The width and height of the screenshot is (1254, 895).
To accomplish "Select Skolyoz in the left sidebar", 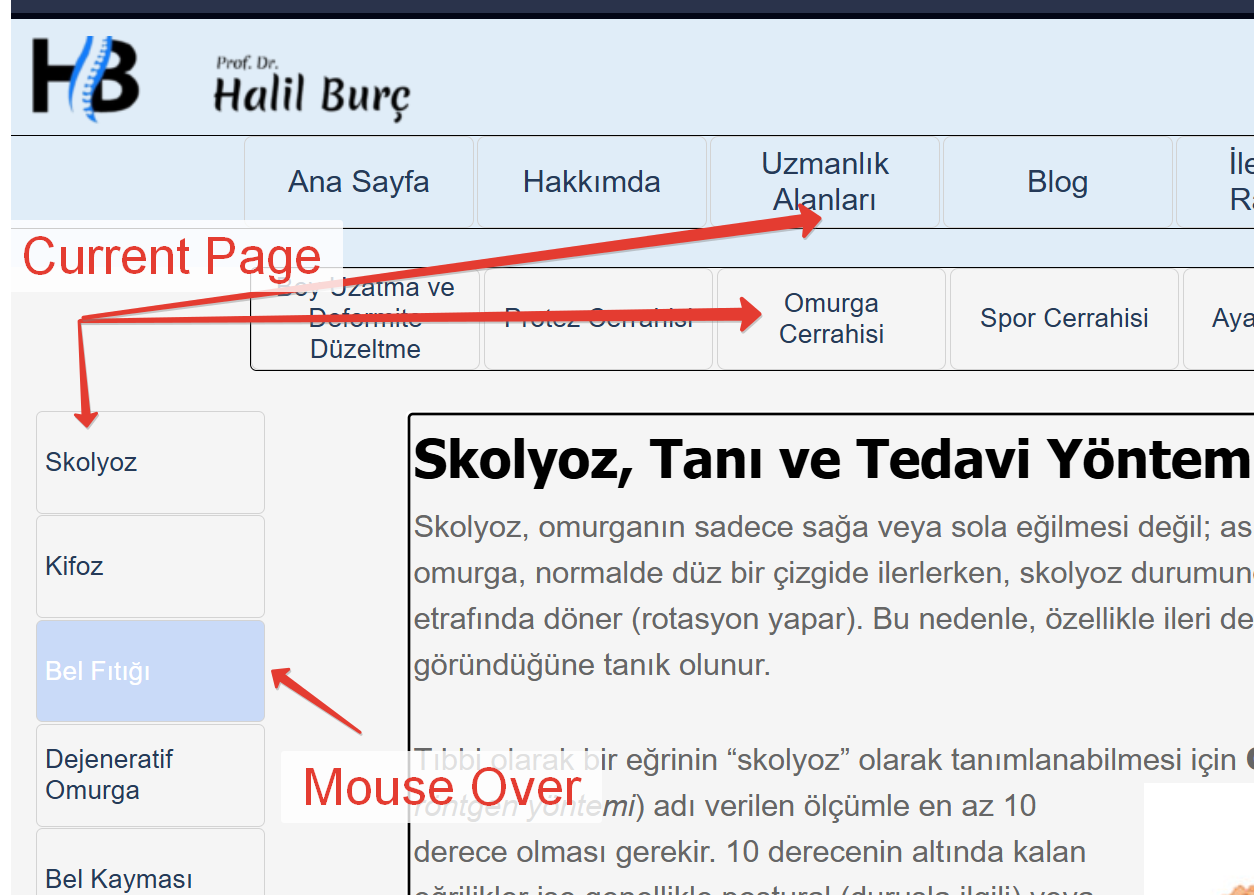I will tap(150, 462).
